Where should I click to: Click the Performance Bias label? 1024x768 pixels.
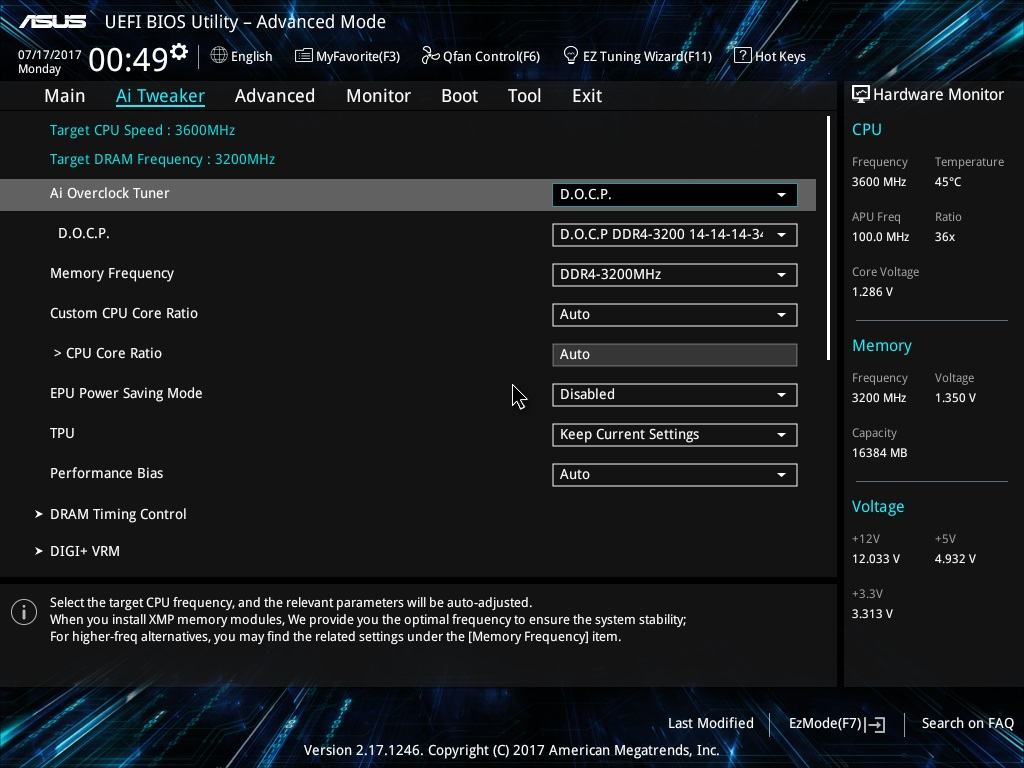point(106,473)
